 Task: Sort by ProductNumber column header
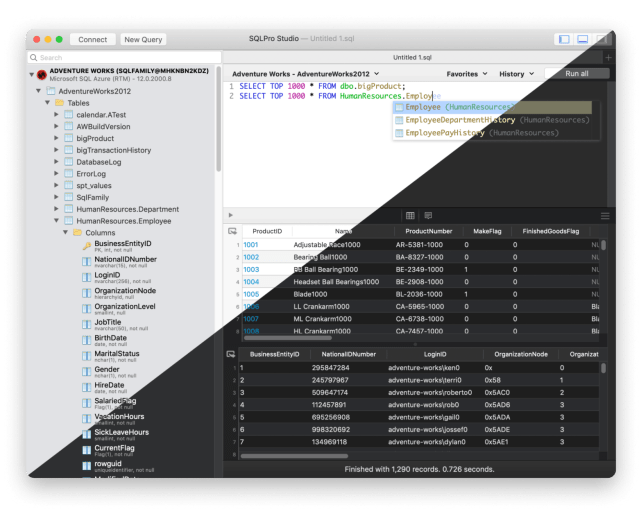click(x=429, y=231)
